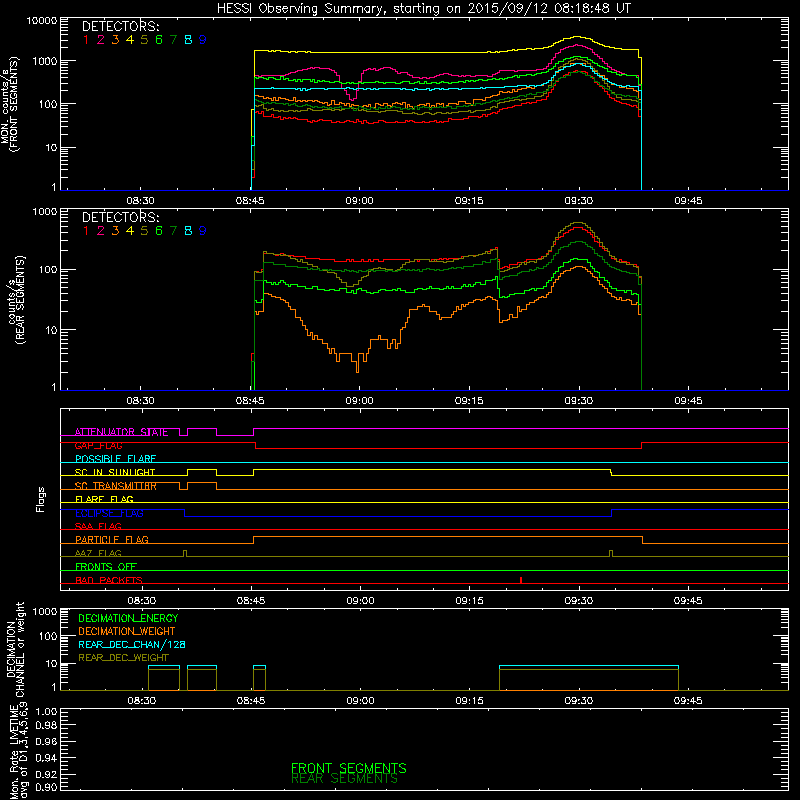
Task: Click the FRONT SEGMENTS label in livetime panel
Action: point(348,768)
